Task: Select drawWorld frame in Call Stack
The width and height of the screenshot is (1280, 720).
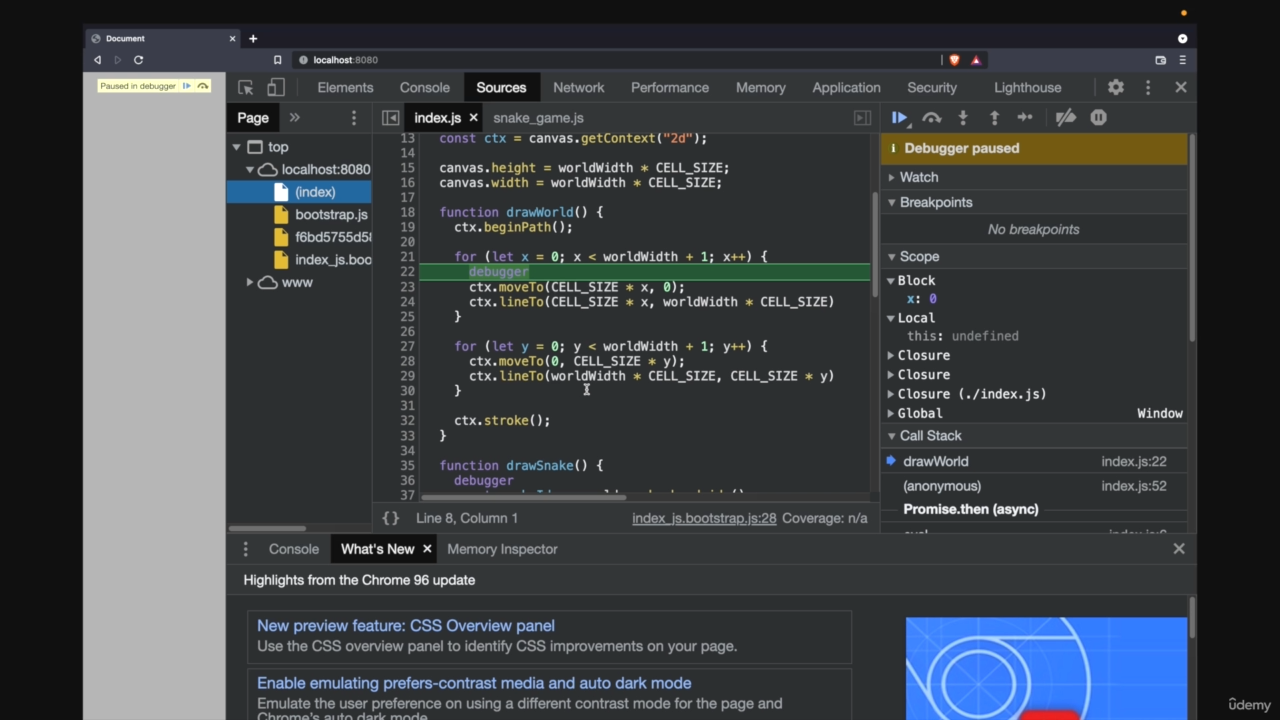Action: point(935,461)
